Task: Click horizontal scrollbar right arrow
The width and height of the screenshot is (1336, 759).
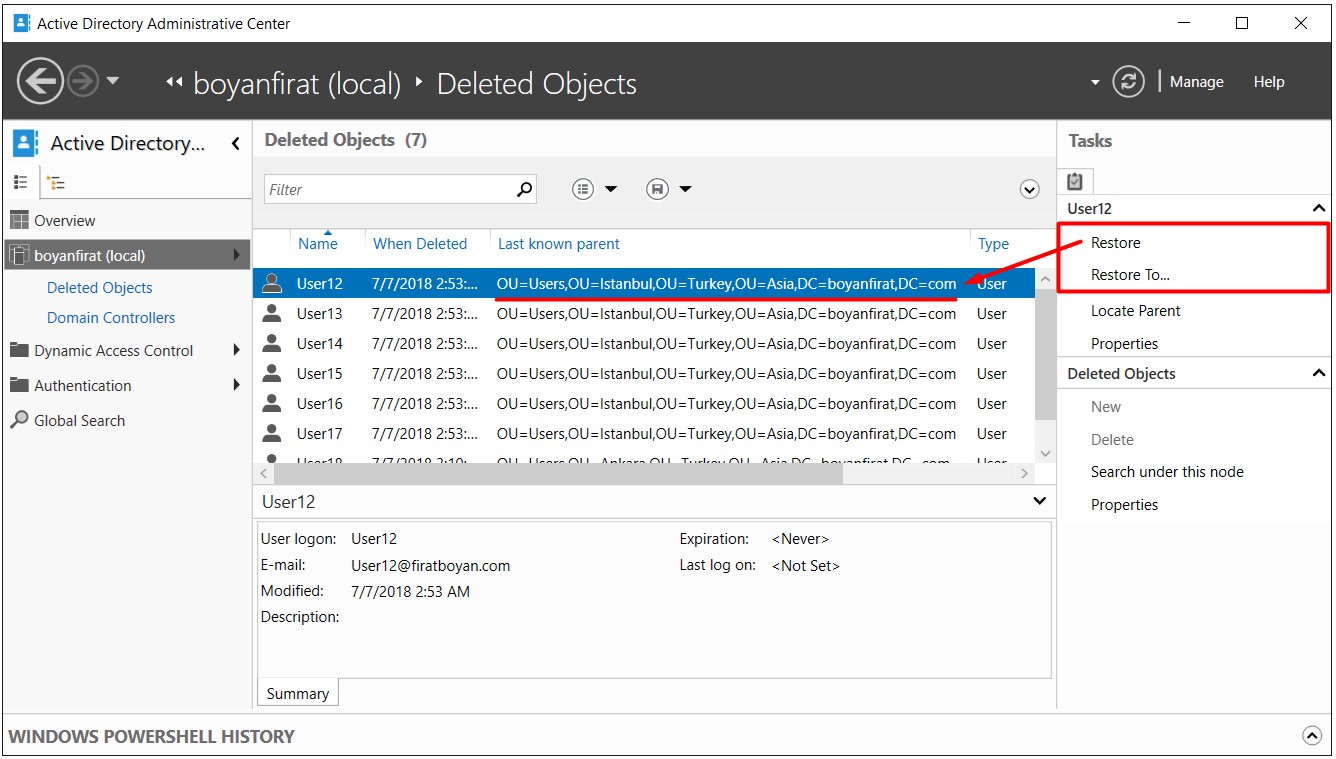Action: pos(1026,474)
